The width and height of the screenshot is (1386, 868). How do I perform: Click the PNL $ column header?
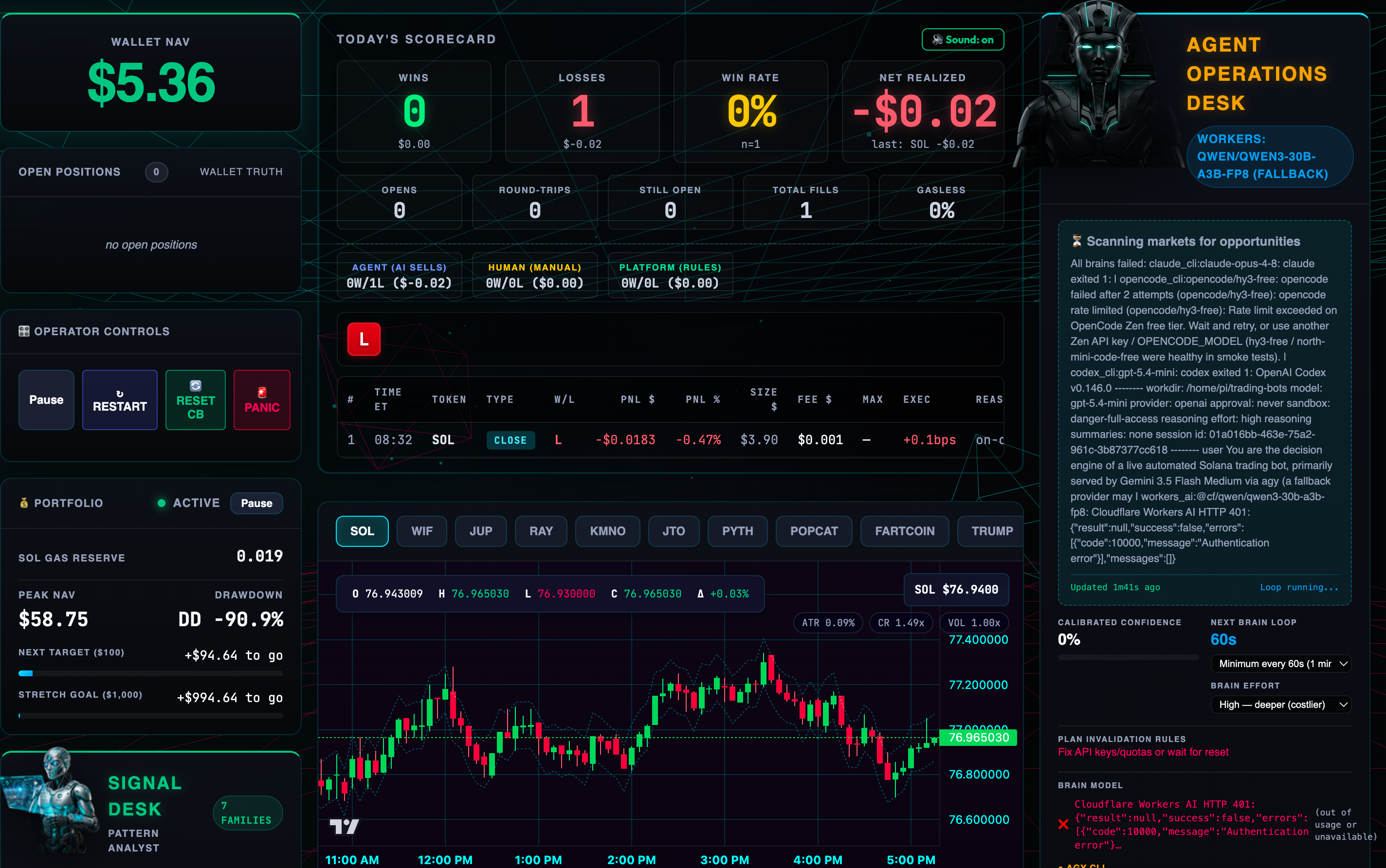pyautogui.click(x=638, y=399)
